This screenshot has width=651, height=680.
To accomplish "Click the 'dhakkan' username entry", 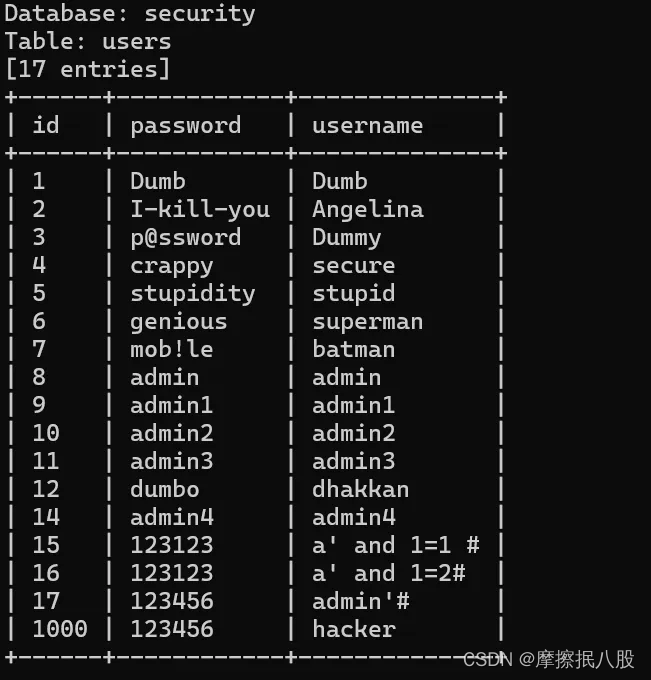I will [360, 490].
